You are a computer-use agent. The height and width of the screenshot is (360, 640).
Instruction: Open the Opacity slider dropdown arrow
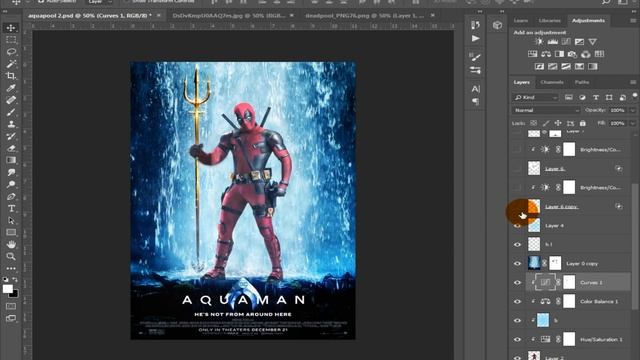pyautogui.click(x=633, y=110)
